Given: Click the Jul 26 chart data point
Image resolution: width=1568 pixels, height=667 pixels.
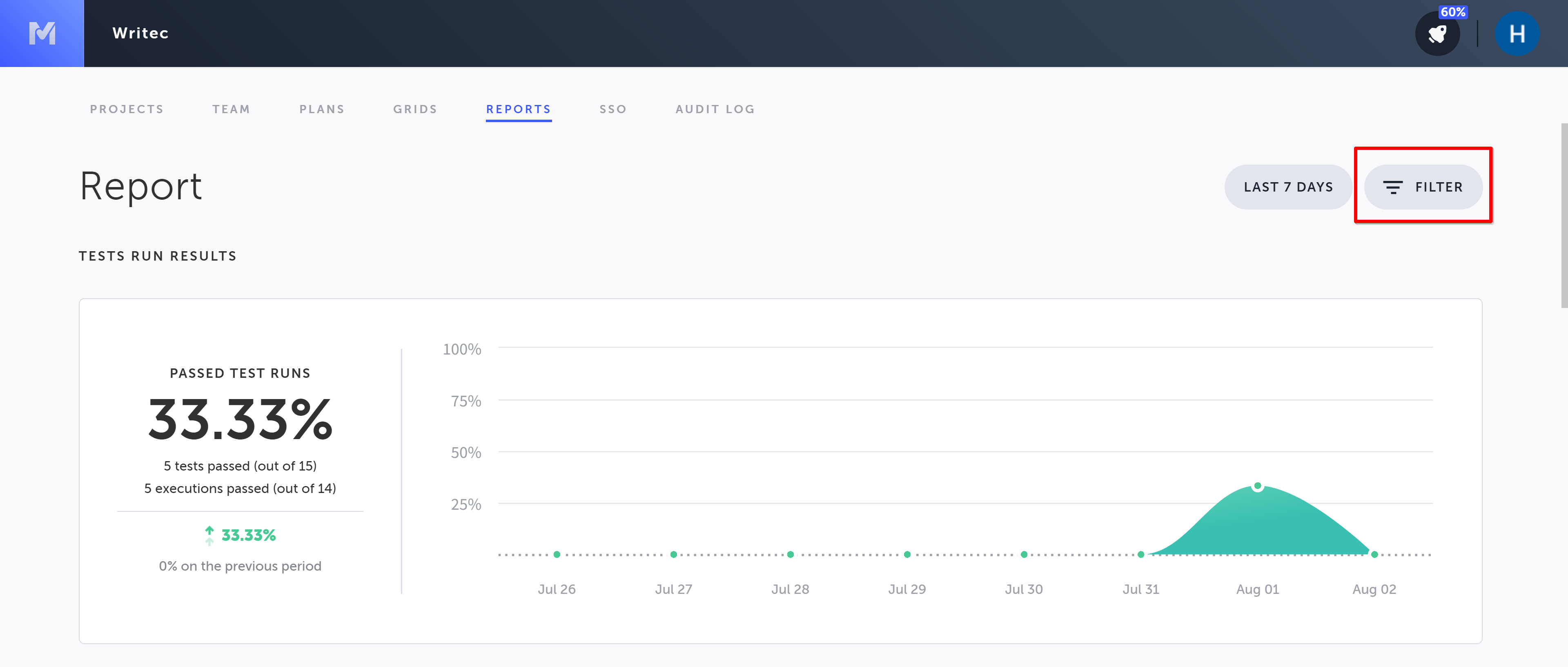Looking at the screenshot, I should click(x=557, y=554).
